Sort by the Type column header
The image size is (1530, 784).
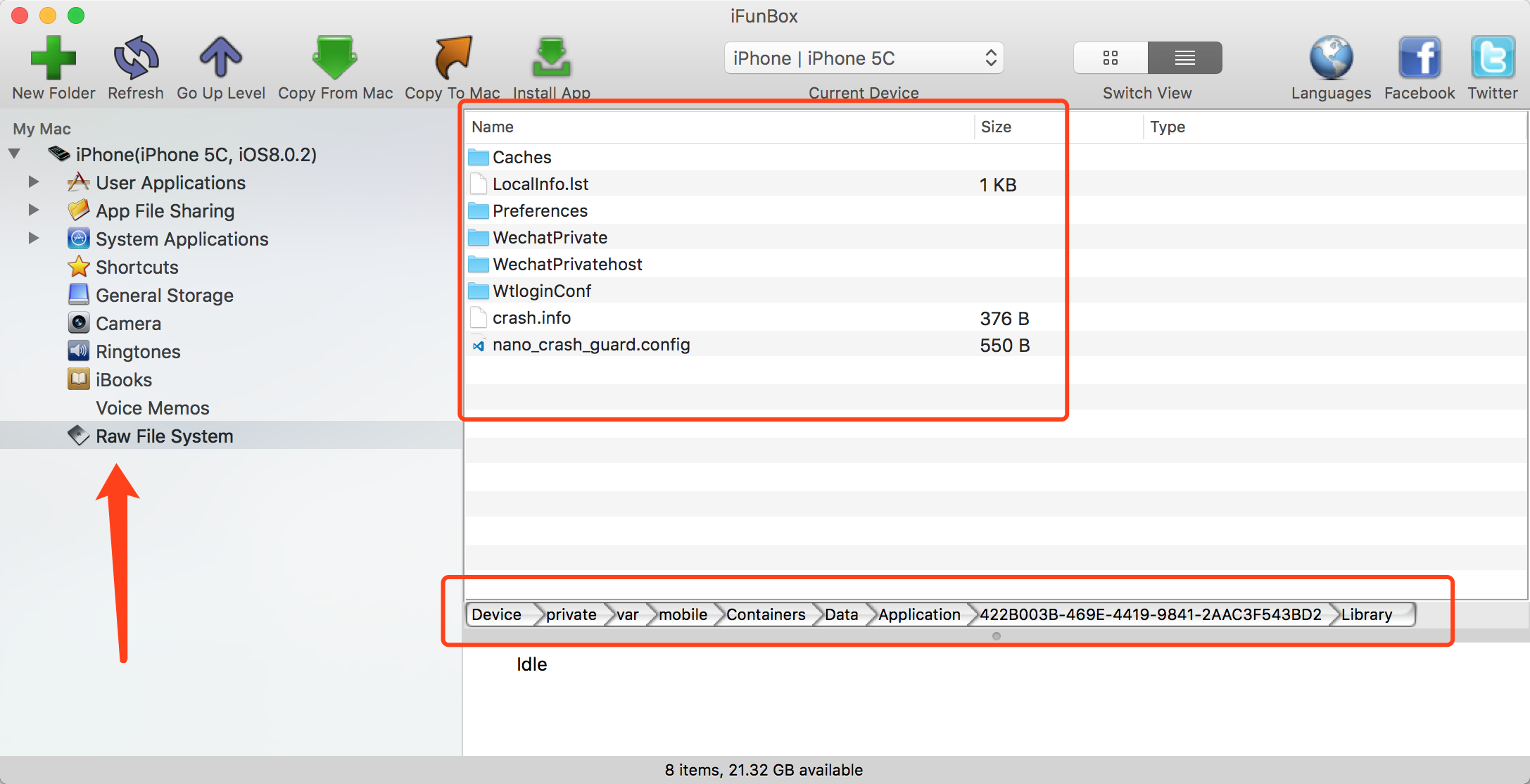pos(1334,127)
